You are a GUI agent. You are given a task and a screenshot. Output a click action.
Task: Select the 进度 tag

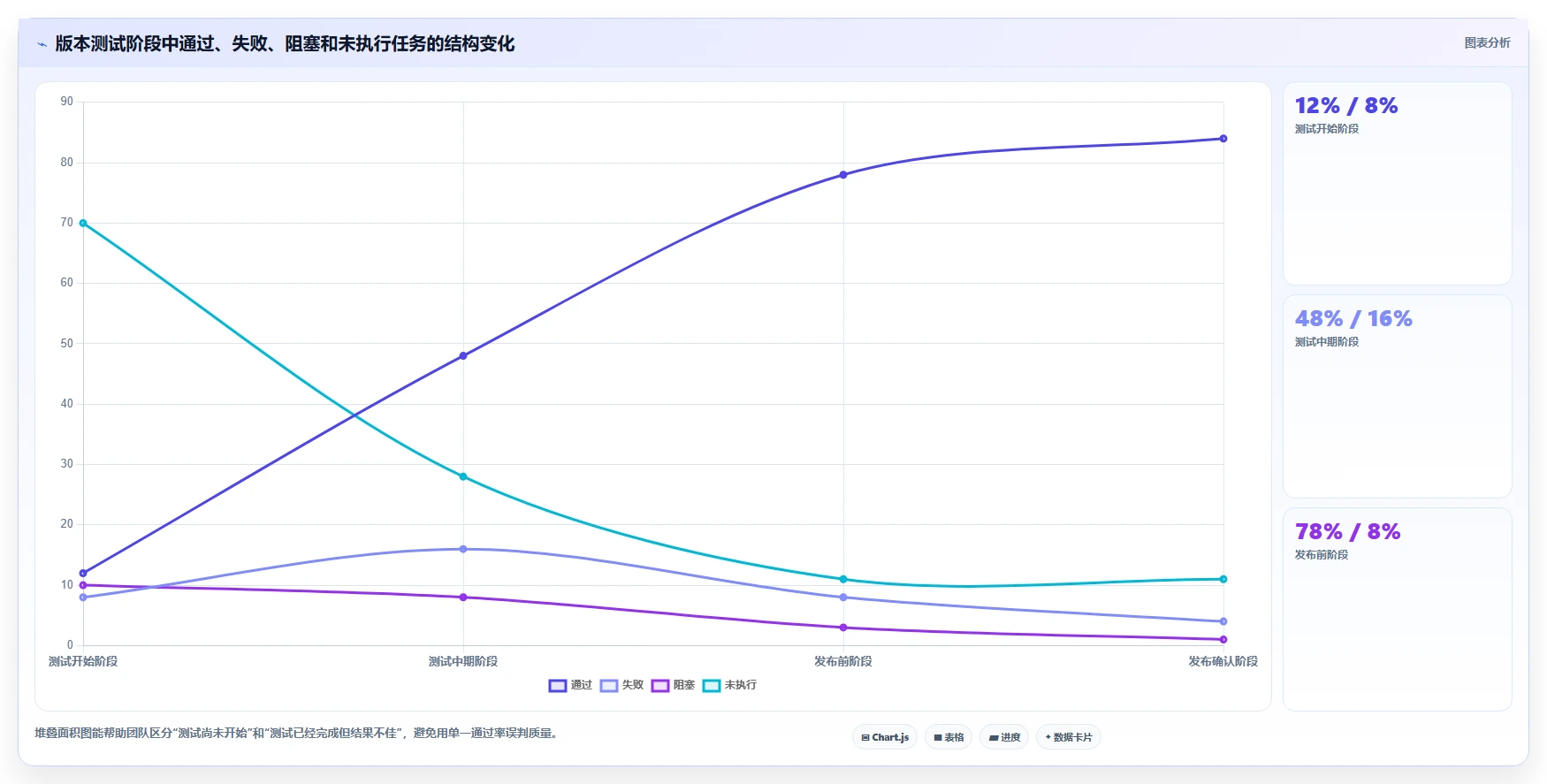click(1004, 737)
